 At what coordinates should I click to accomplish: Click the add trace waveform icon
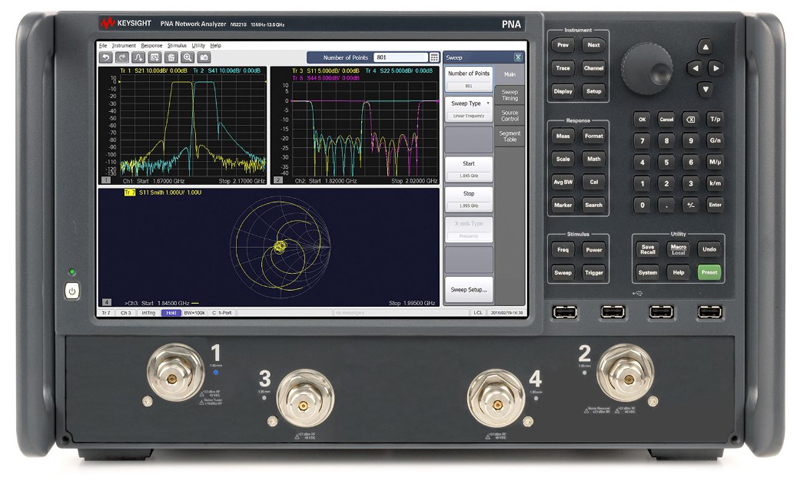point(138,58)
